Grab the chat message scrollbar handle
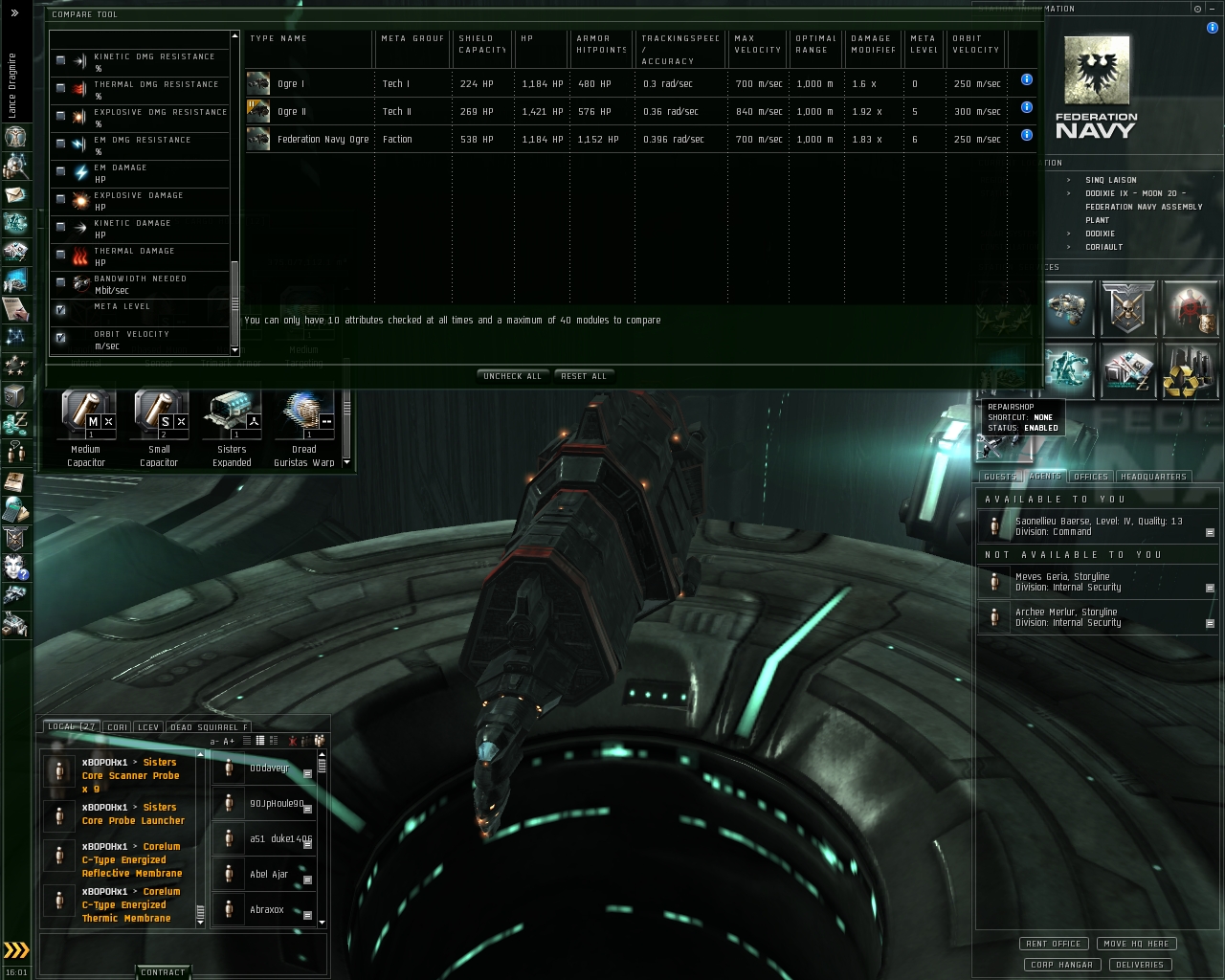Image resolution: width=1225 pixels, height=980 pixels. point(200,913)
